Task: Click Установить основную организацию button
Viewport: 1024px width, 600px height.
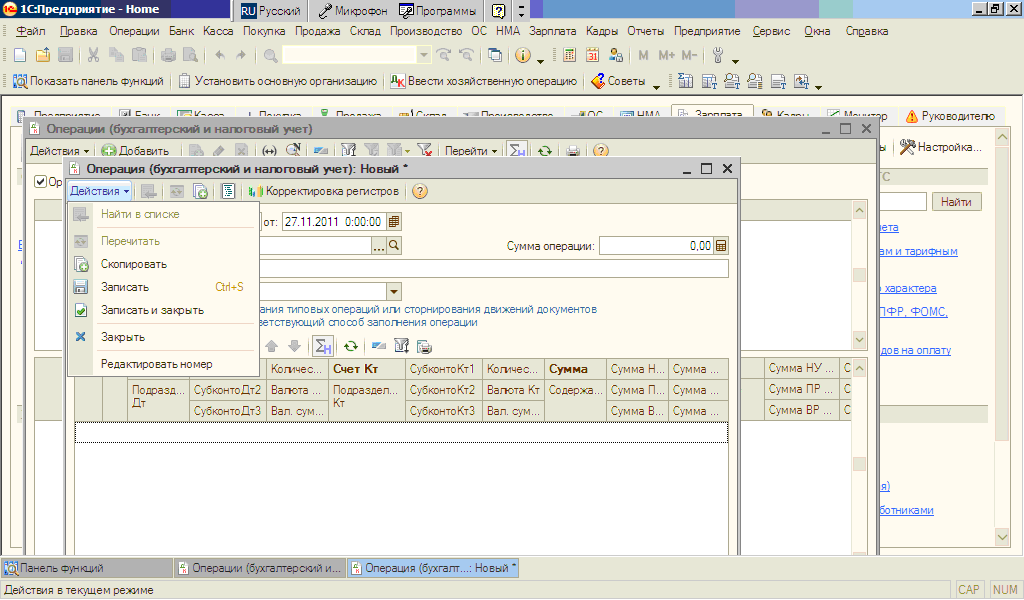Action: click(278, 81)
